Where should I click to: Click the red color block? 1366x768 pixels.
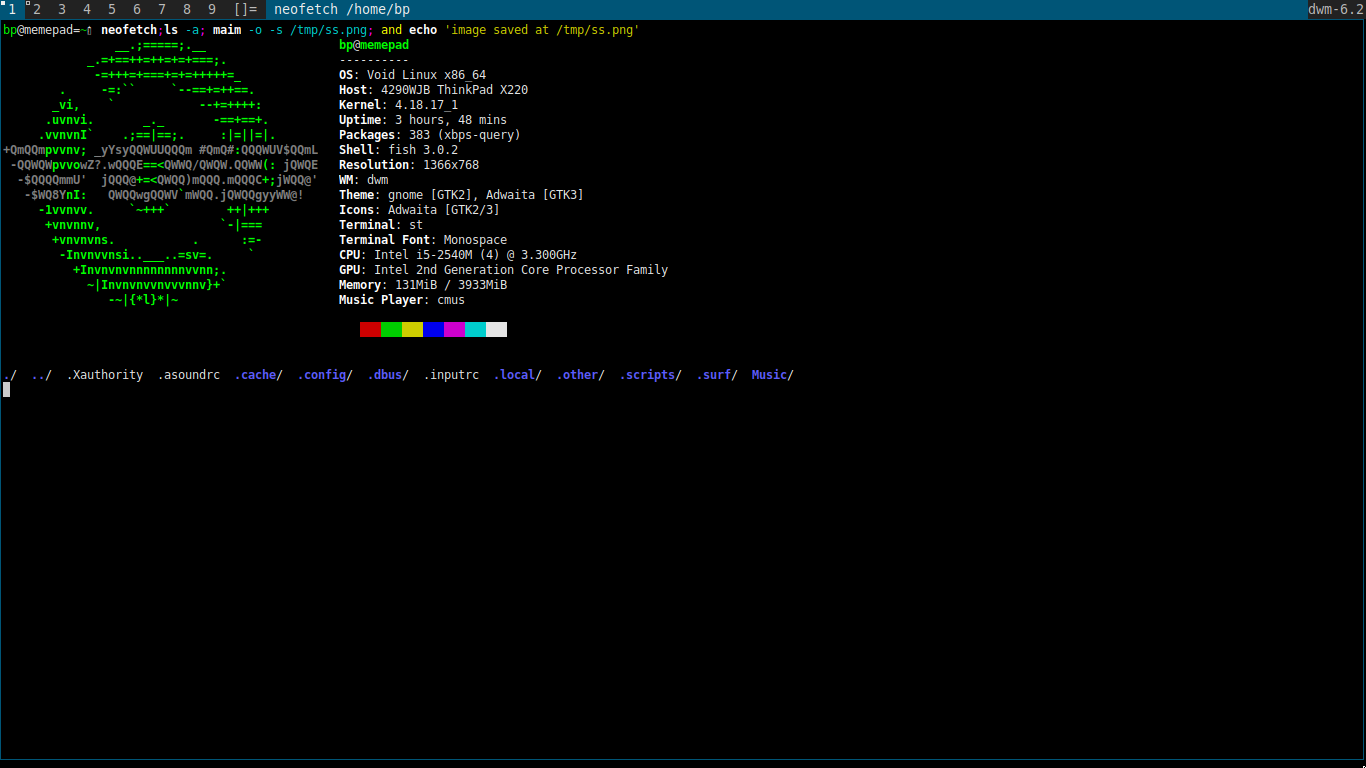pos(370,329)
